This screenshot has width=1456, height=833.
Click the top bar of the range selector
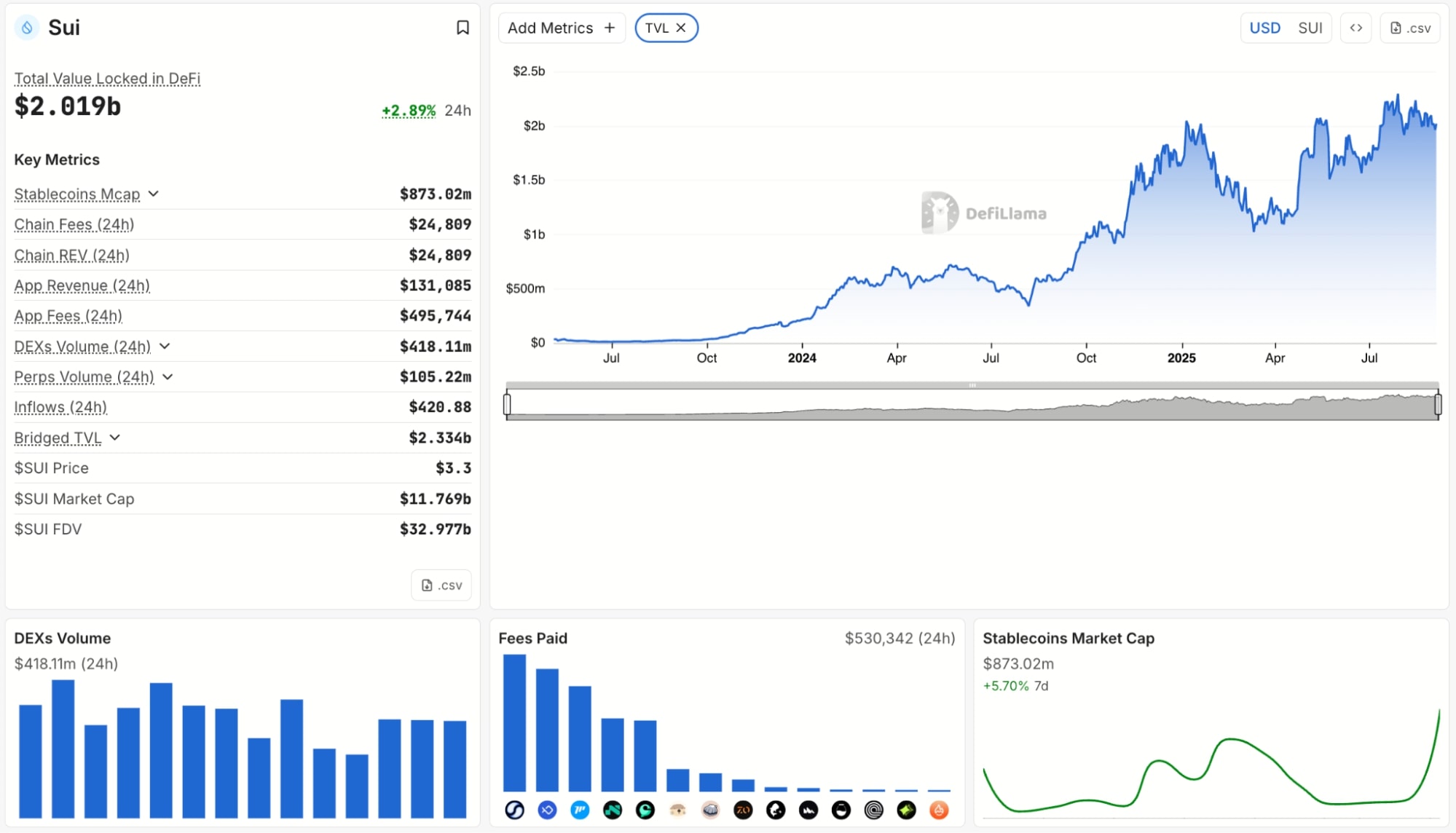tap(972, 385)
